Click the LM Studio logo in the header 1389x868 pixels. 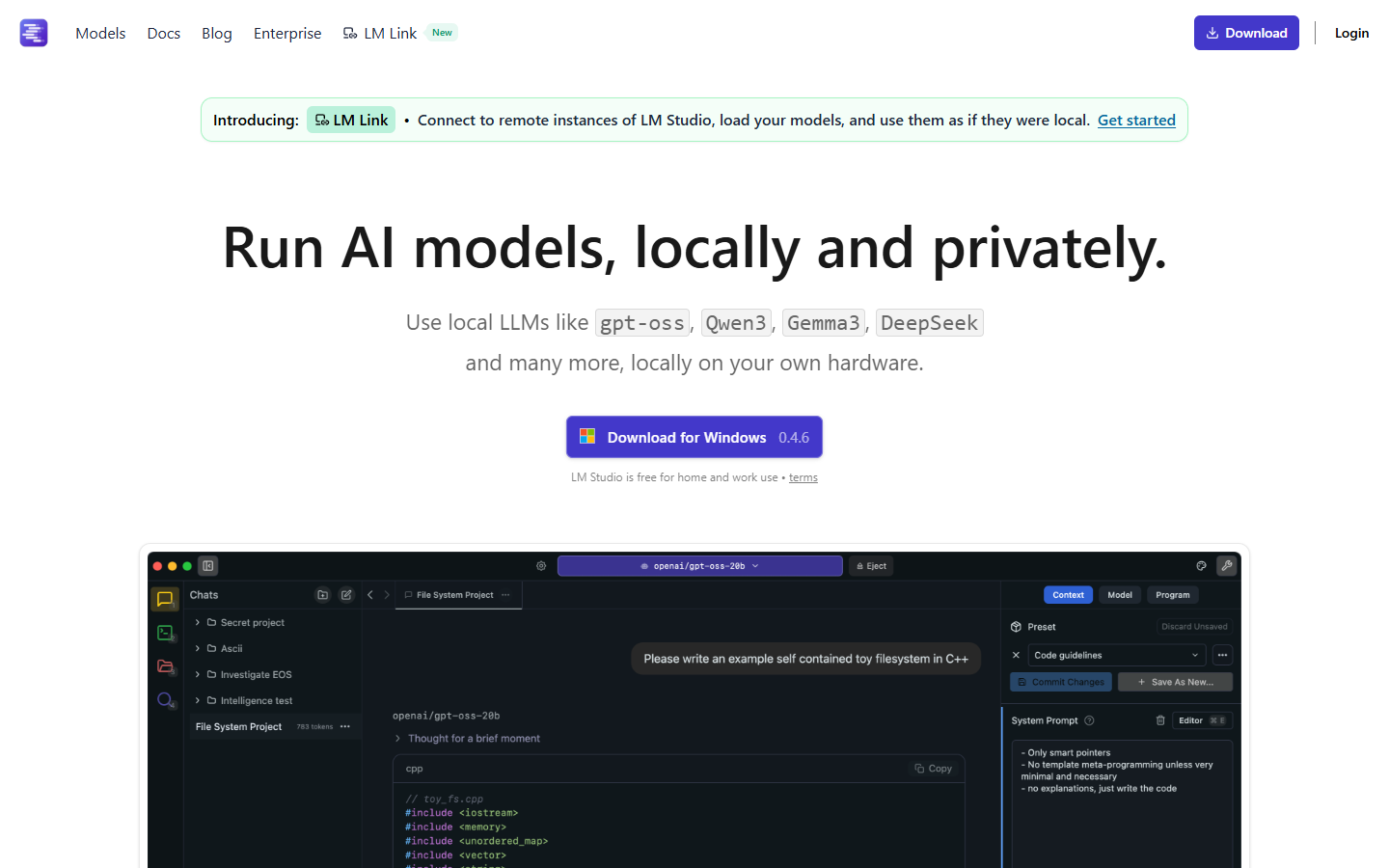(x=34, y=33)
